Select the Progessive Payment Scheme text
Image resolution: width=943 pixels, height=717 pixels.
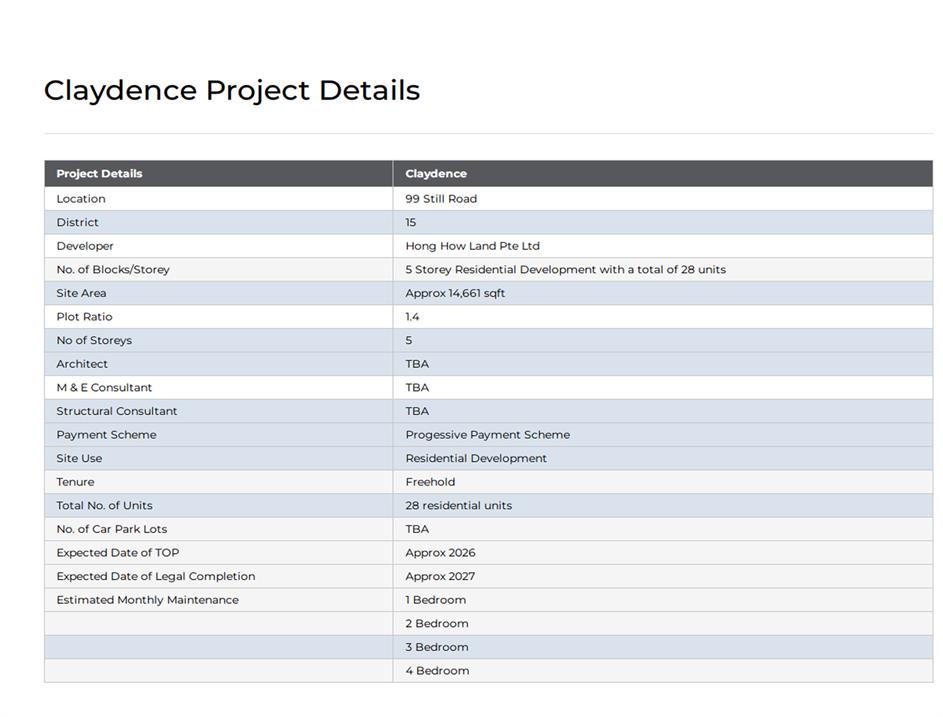point(487,435)
